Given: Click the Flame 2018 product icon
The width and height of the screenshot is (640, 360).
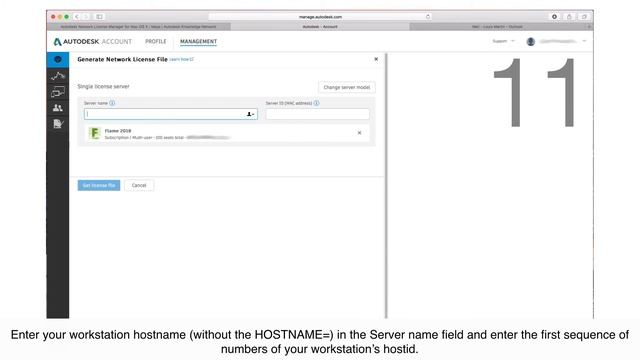Looking at the screenshot, I should click(x=94, y=133).
